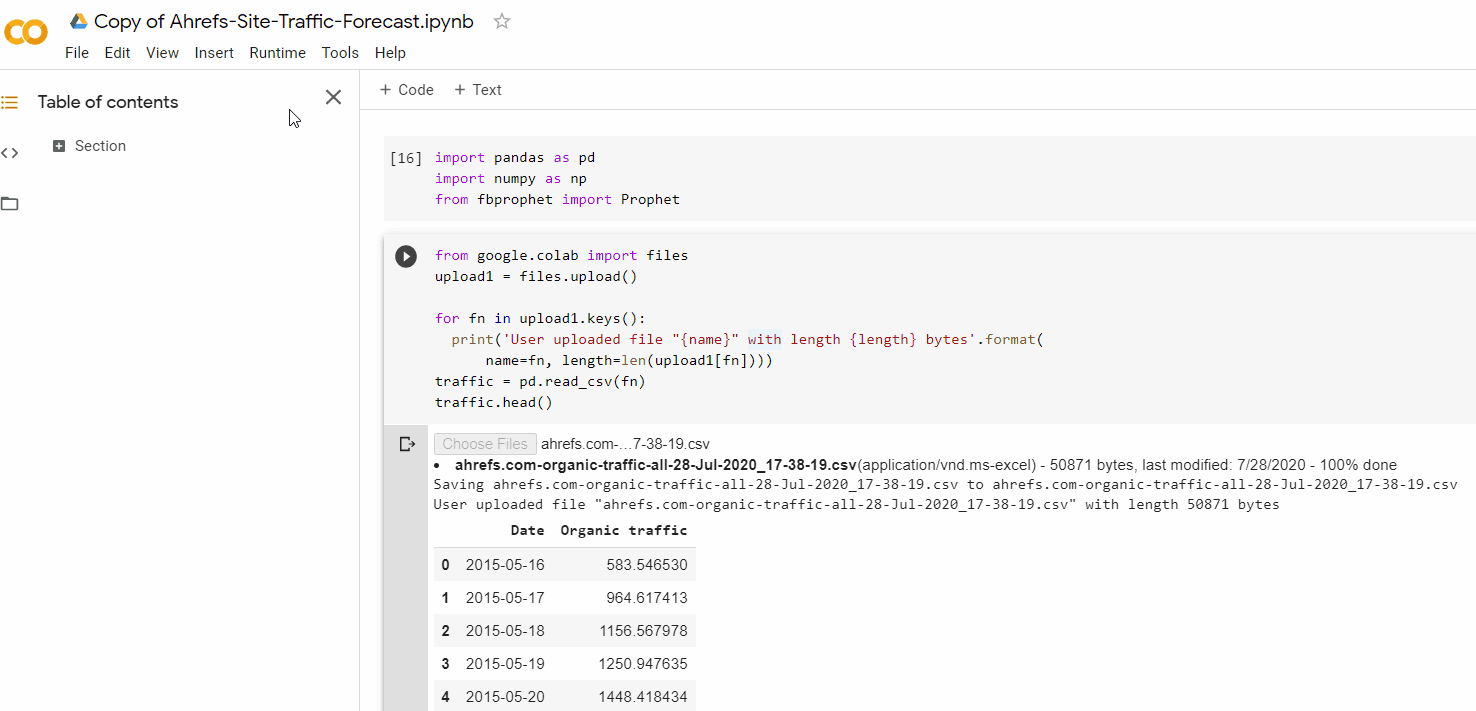This screenshot has height=711, width=1476.
Task: Open the Files folder sidebar icon
Action: pos(10,204)
